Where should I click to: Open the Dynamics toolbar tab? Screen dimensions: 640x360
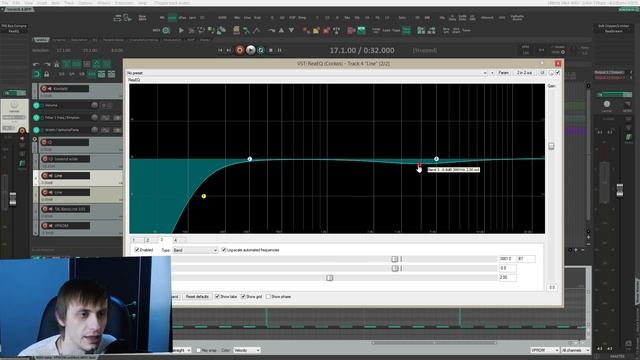coord(59,40)
